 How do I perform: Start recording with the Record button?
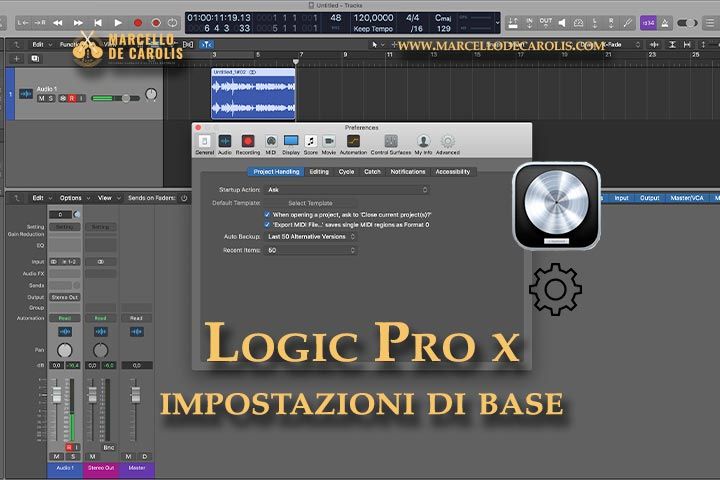(x=137, y=23)
